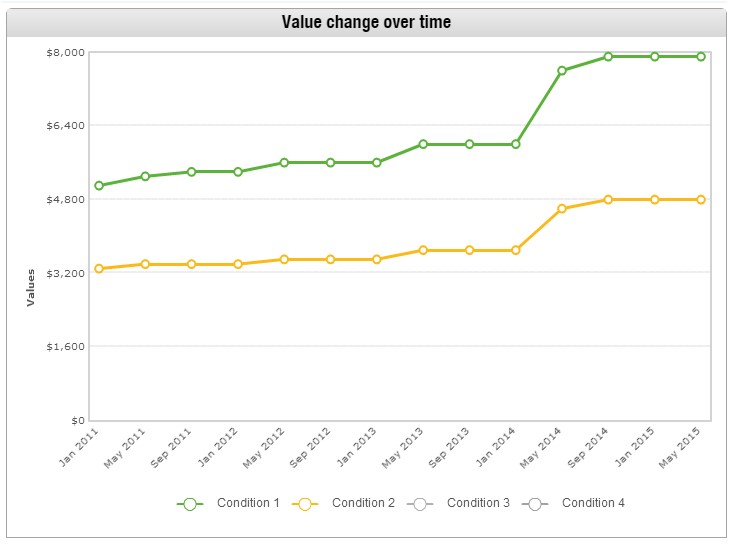737x546 pixels.
Task: Show the series via the Condition 4 legend label
Action: coord(593,503)
